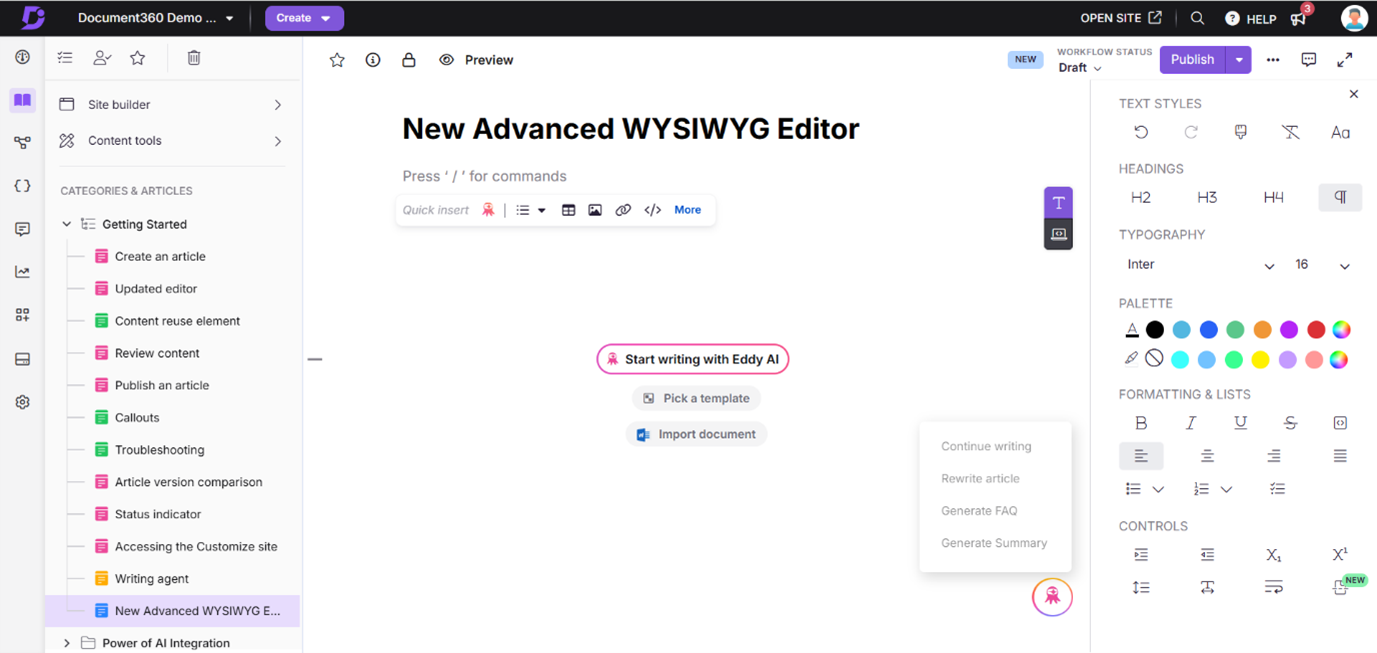Click the Undo icon in Text Styles
The width and height of the screenshot is (1377, 653).
(x=1141, y=132)
